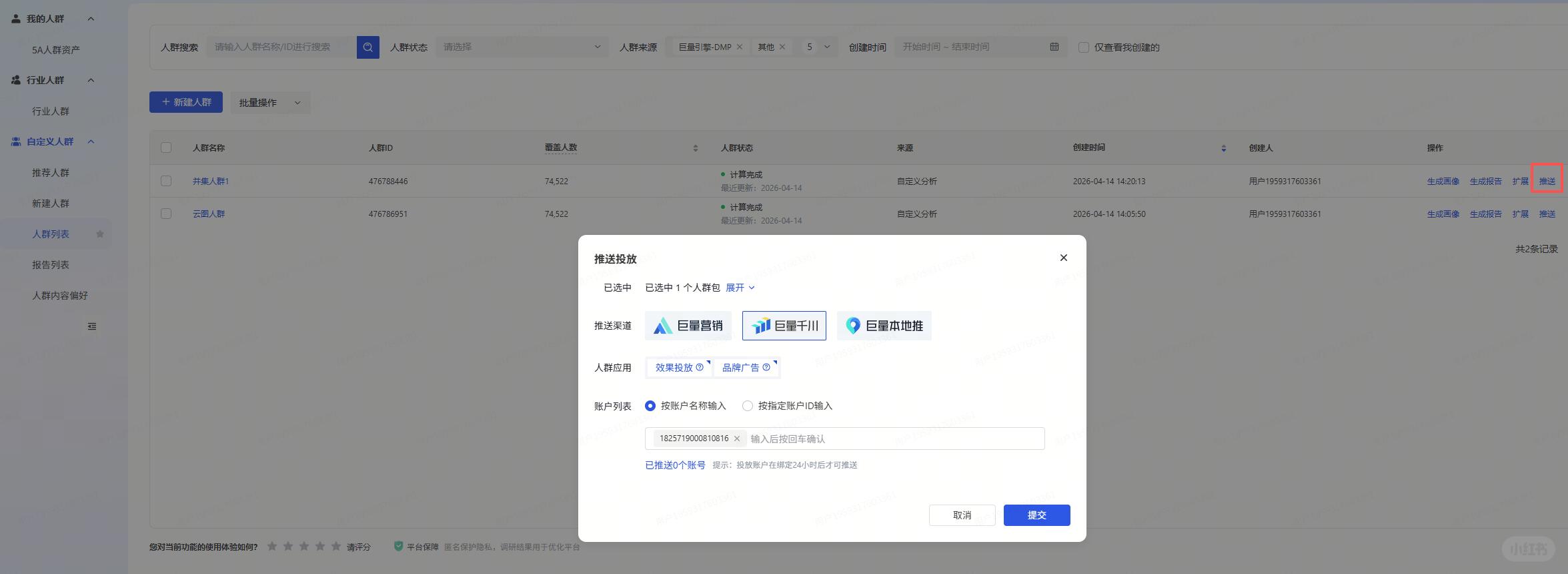Enable 仅查看我创建的 checkbox
Viewport: 1568px width, 574px height.
[1084, 47]
